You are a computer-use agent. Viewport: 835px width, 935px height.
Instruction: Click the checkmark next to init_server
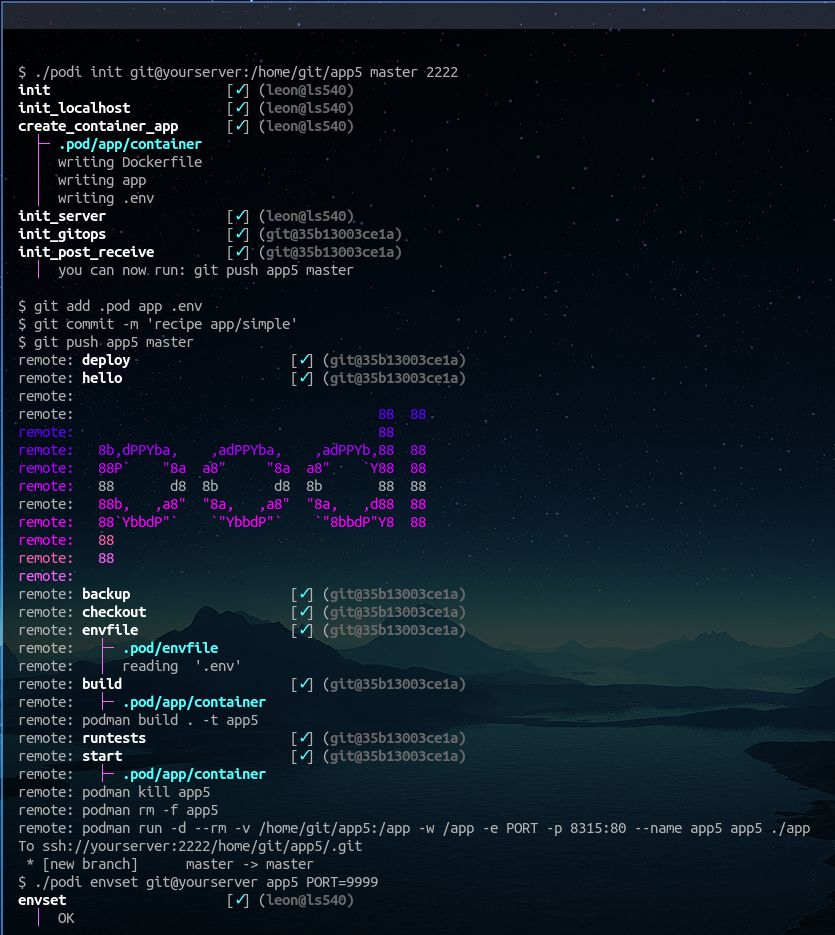pyautogui.click(x=241, y=216)
